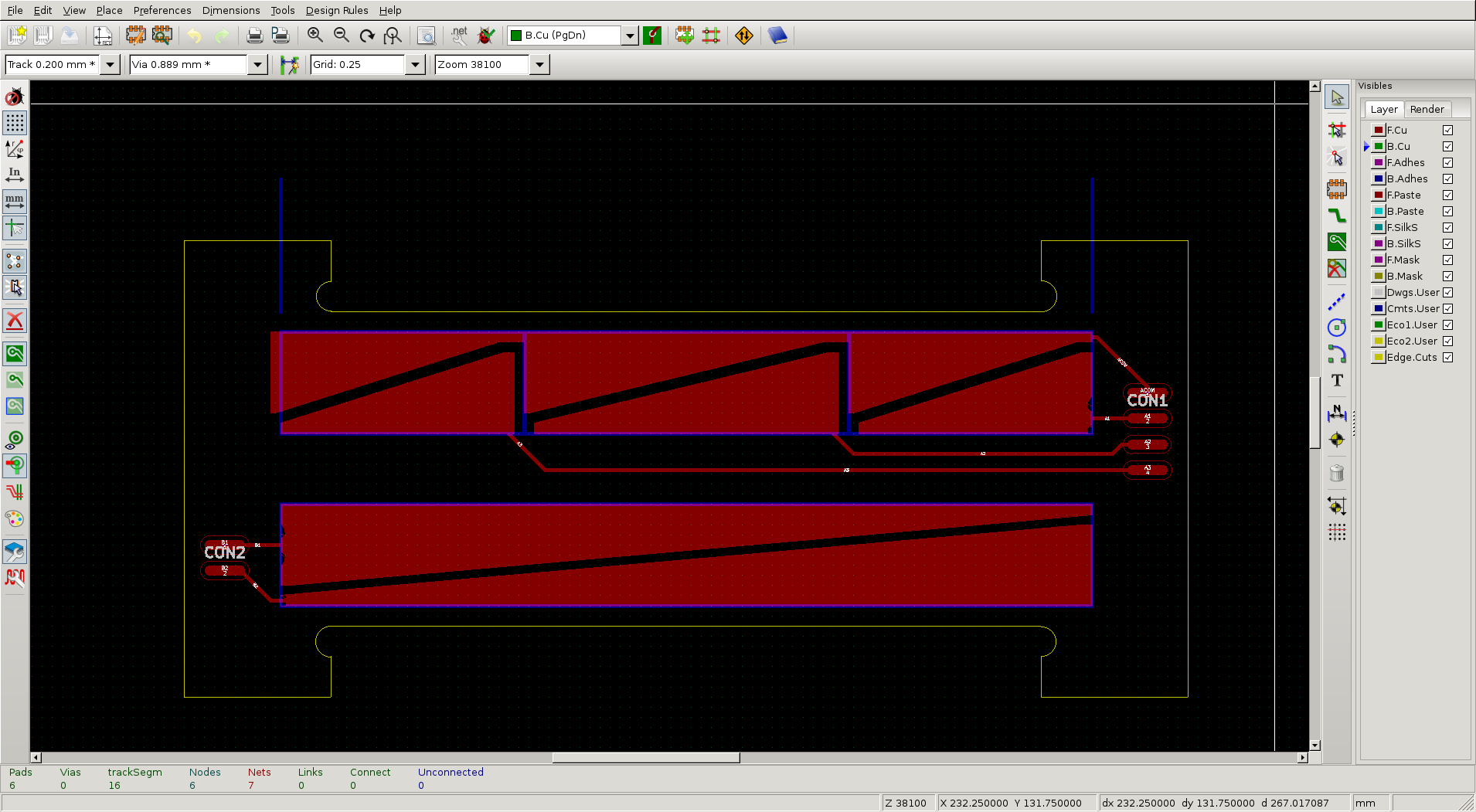
Task: Click the Zoom In magnifier icon
Action: pos(315,36)
